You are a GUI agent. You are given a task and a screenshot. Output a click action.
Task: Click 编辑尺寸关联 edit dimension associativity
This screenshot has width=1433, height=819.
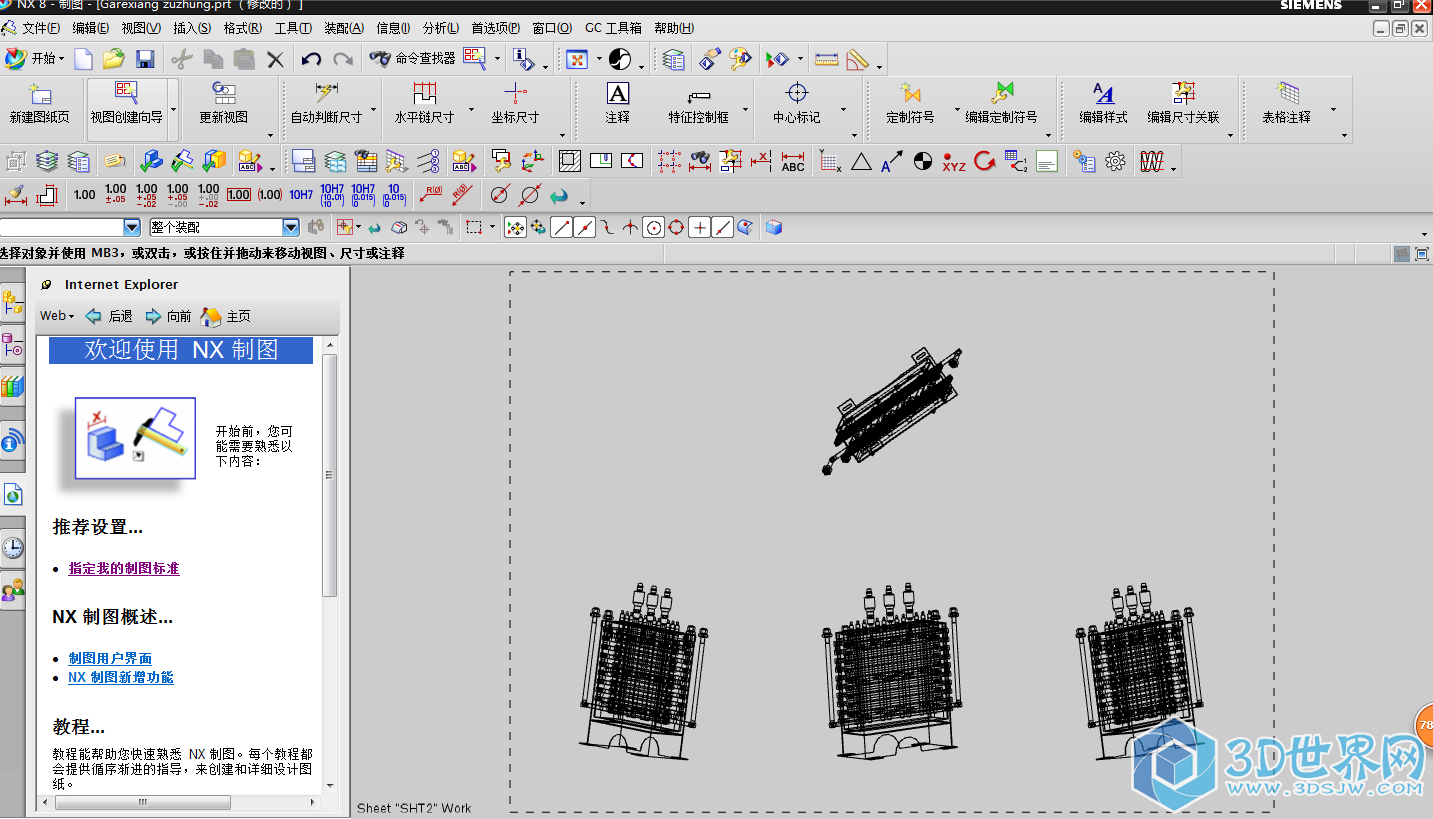tap(1184, 104)
